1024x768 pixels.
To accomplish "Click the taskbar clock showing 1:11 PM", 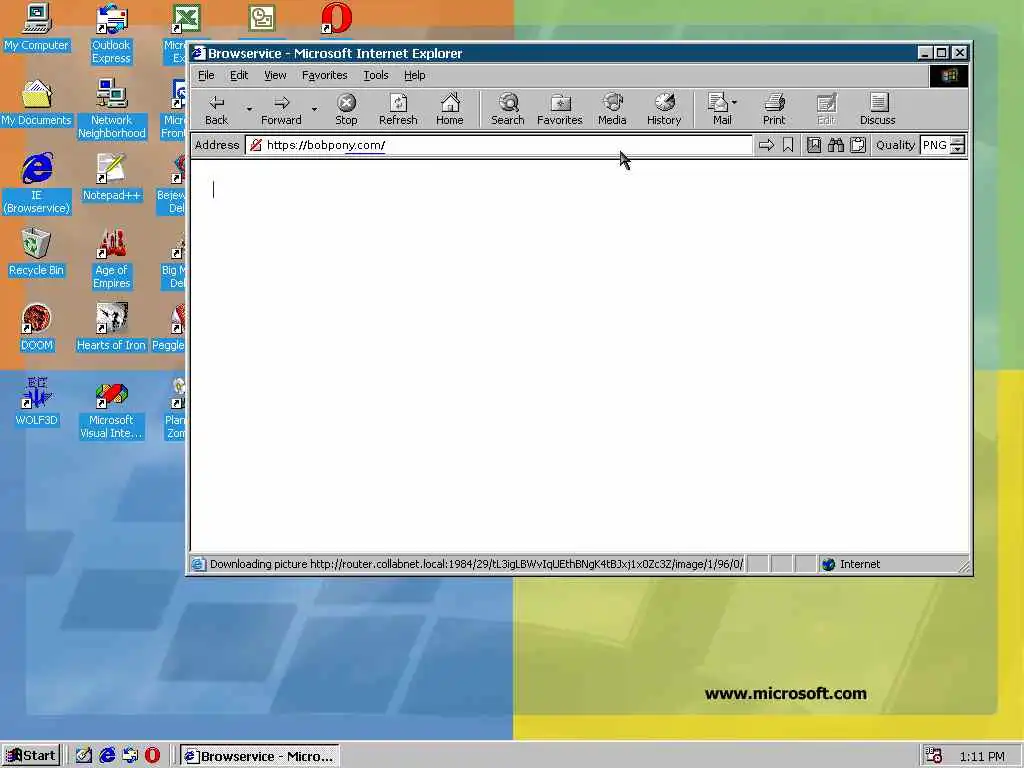I will 982,756.
